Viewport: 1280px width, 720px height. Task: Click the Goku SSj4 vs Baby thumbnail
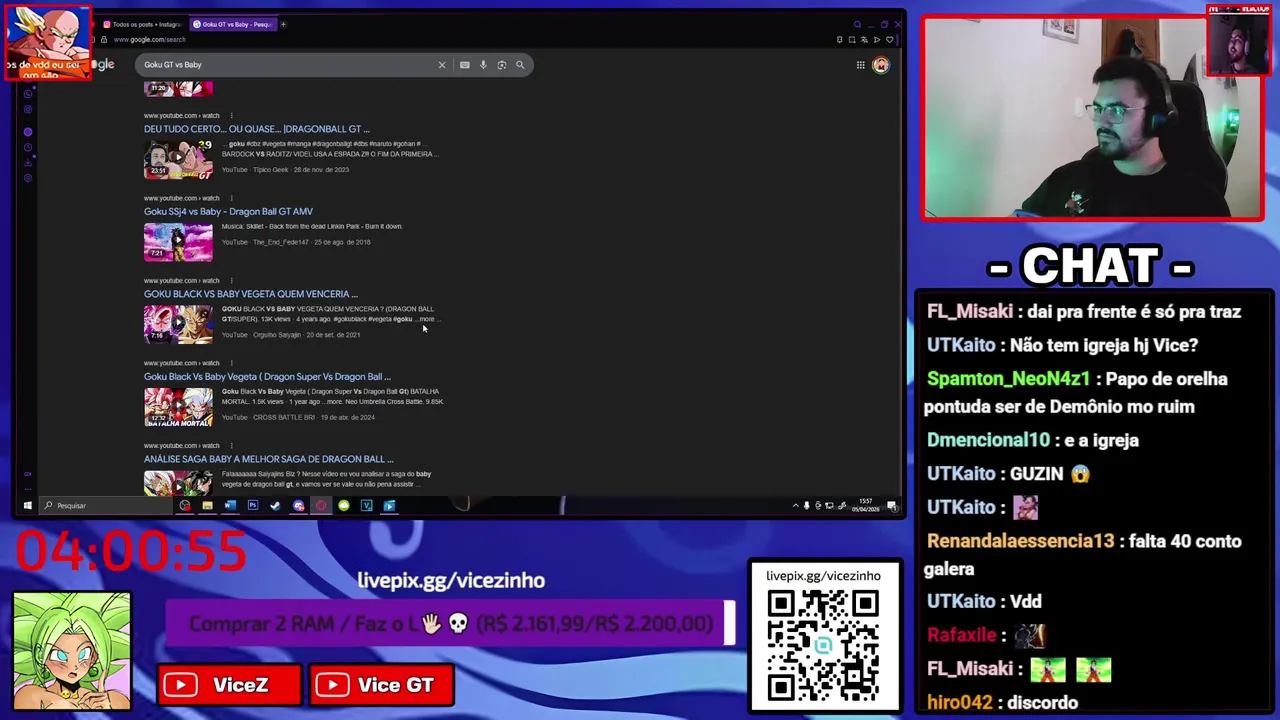tap(178, 242)
